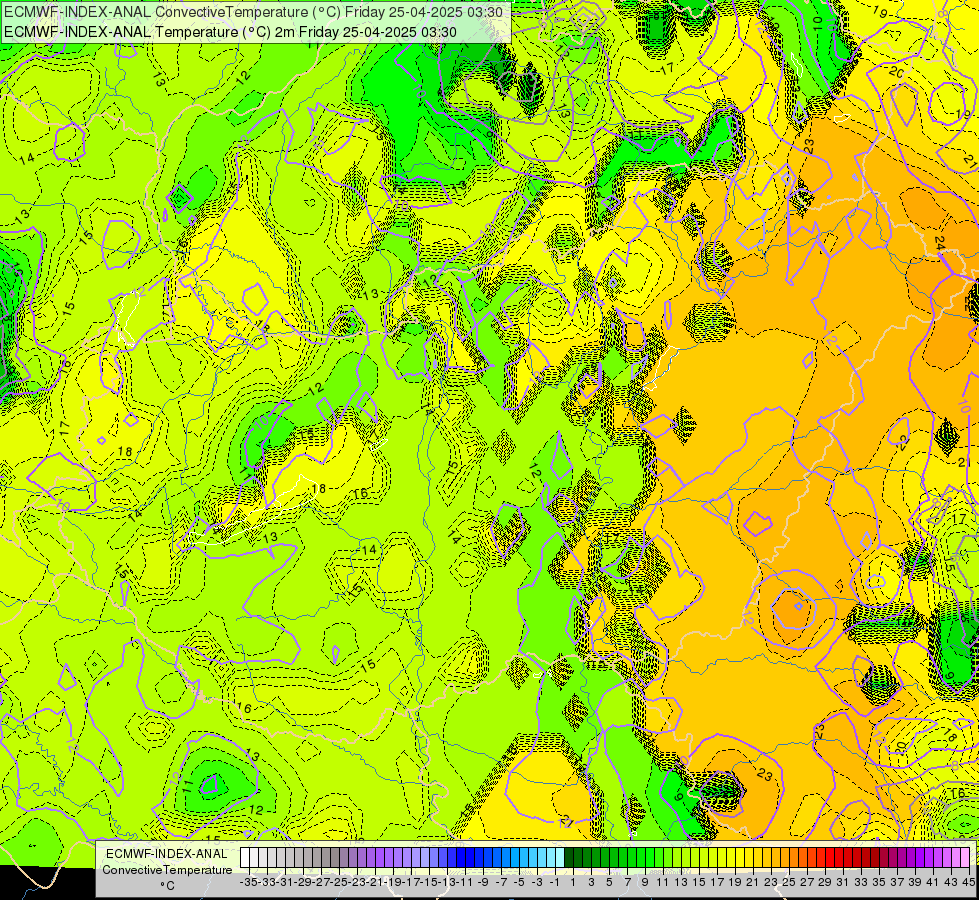
Task: Select the ECMWF-INDEX-ANAL legend heading
Action: pos(167,854)
